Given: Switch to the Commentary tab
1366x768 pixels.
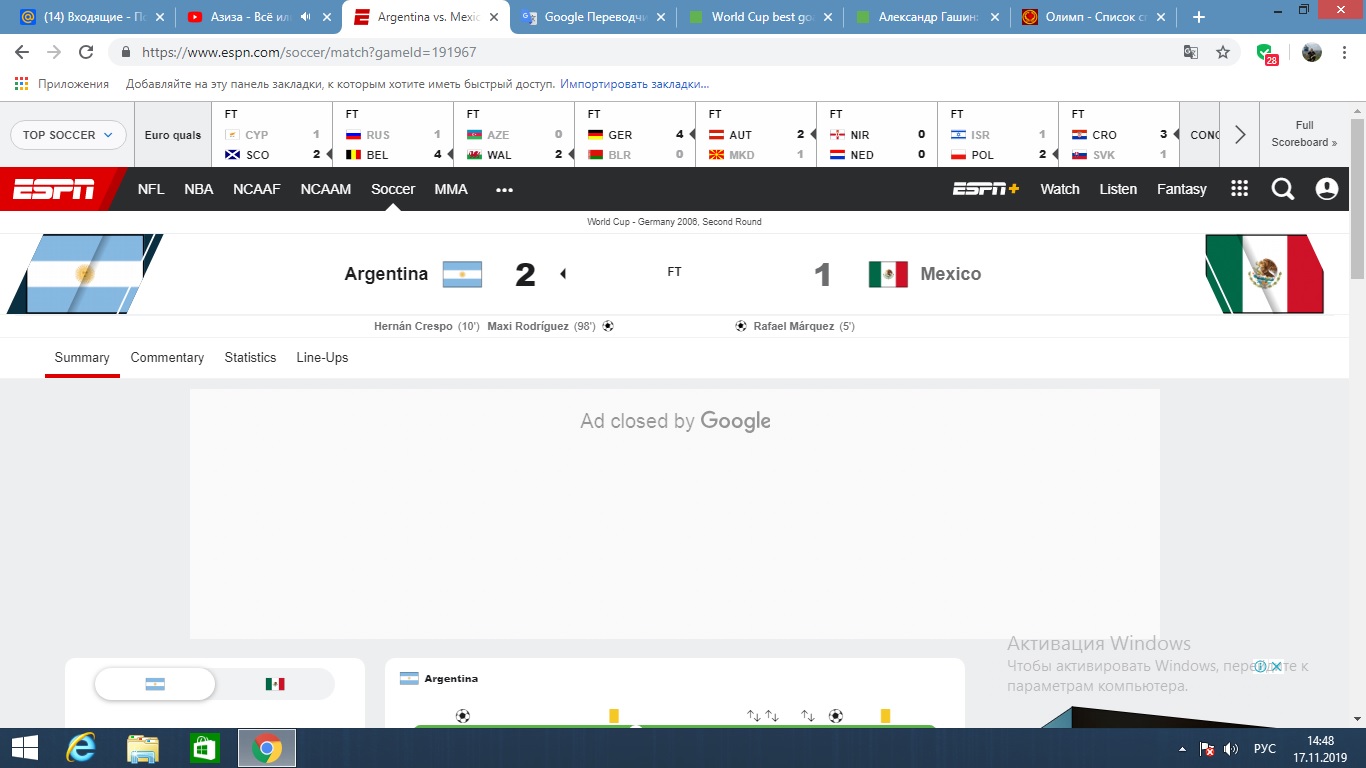Looking at the screenshot, I should pyautogui.click(x=167, y=357).
